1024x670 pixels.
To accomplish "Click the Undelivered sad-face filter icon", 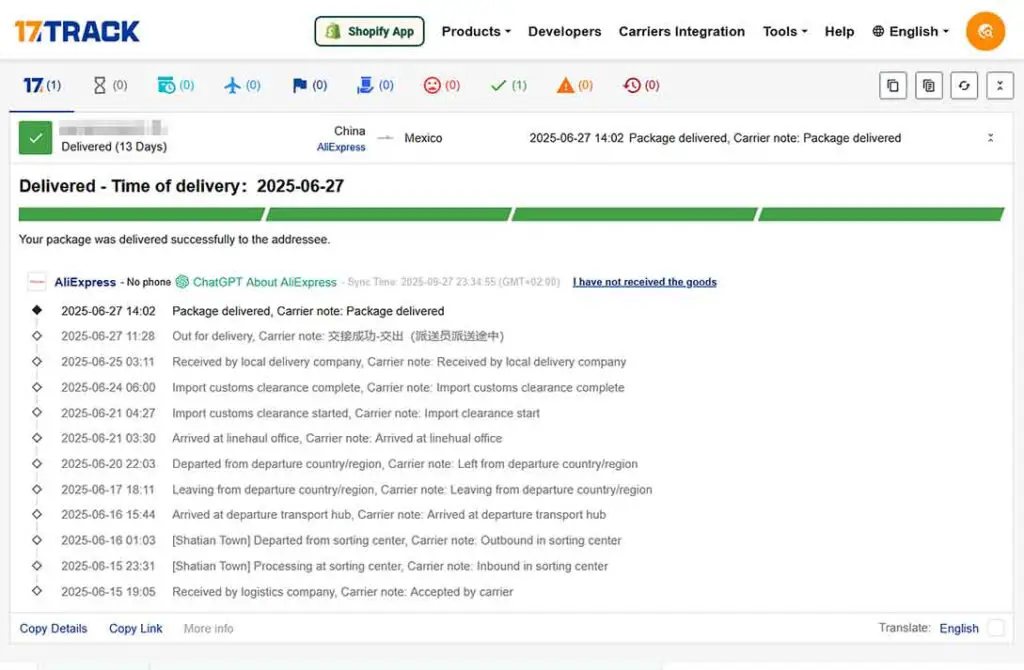I will (x=434, y=85).
